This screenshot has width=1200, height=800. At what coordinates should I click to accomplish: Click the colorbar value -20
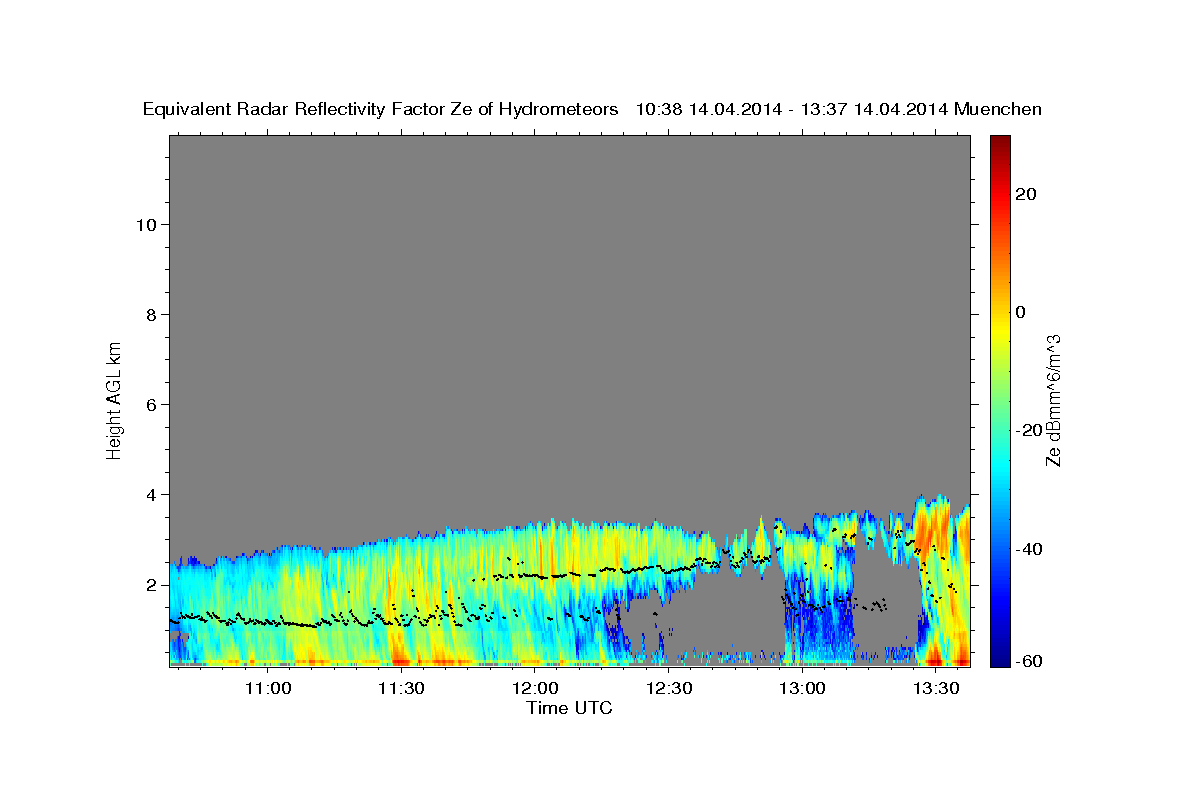point(1028,430)
